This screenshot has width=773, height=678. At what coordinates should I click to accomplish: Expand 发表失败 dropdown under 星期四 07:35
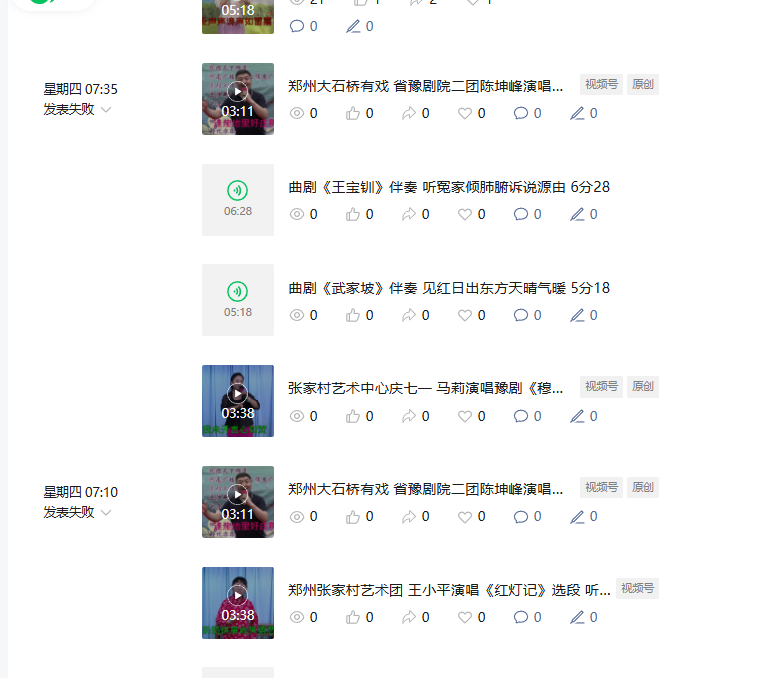pos(106,109)
